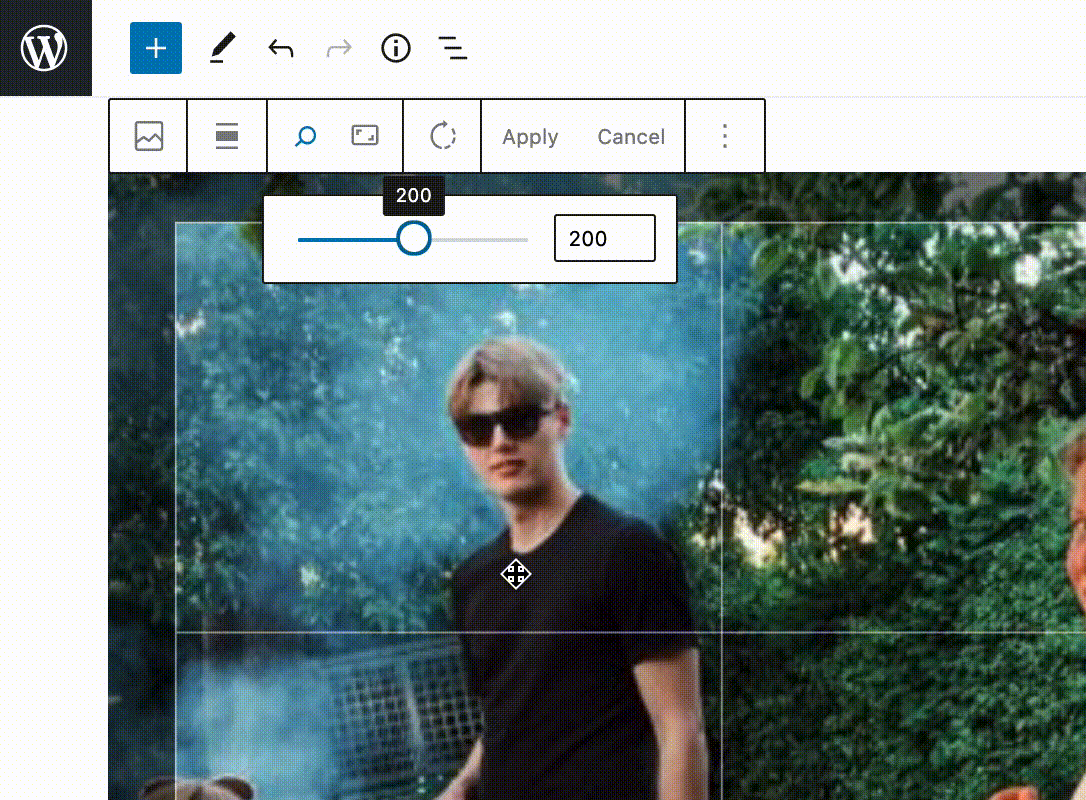Viewport: 1086px width, 800px height.
Task: Click the zoom slider handle
Action: pyautogui.click(x=413, y=239)
